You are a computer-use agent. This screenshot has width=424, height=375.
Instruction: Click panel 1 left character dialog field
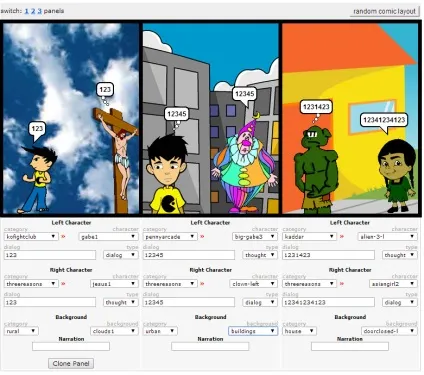point(50,255)
